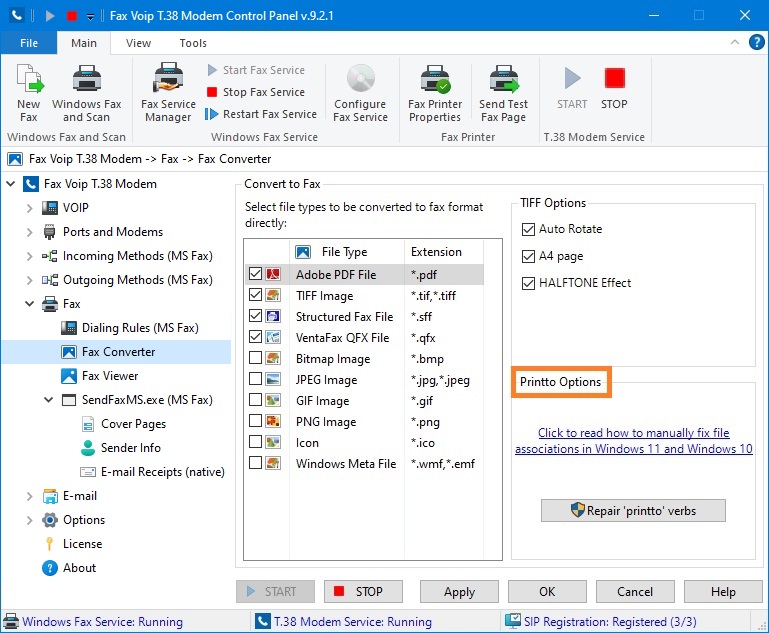
Task: Switch to the View tab
Action: tap(138, 43)
